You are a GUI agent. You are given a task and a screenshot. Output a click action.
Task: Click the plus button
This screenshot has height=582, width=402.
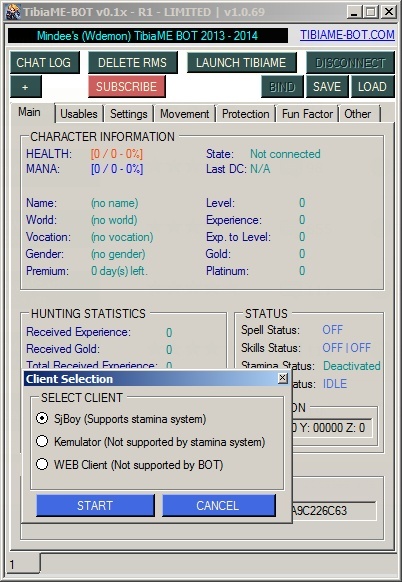pos(26,86)
